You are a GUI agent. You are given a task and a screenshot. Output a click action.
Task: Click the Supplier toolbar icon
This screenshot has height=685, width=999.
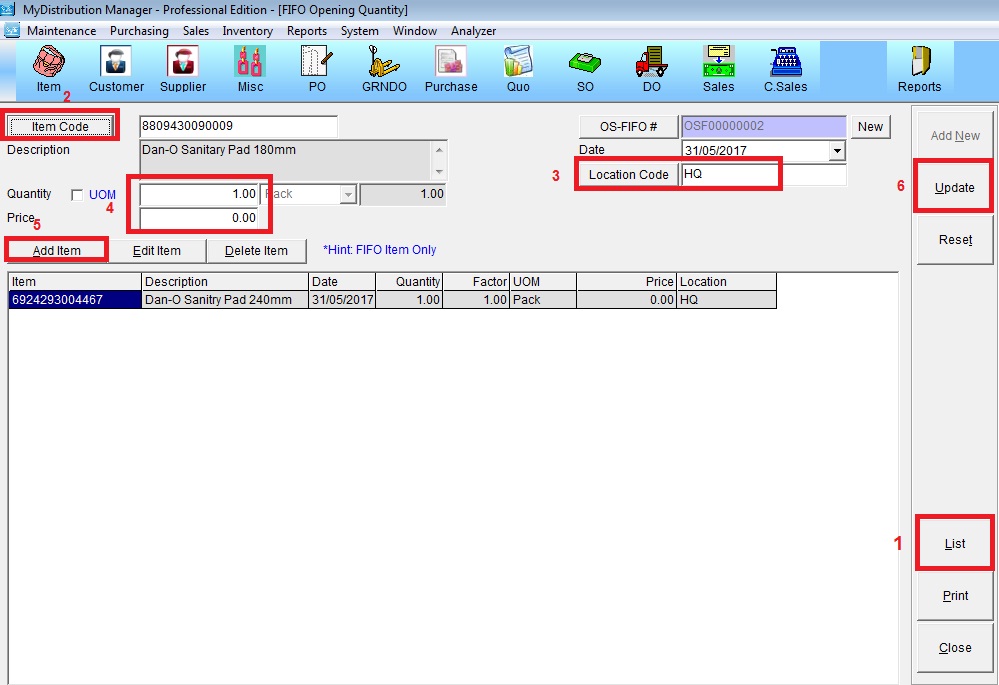point(183,66)
